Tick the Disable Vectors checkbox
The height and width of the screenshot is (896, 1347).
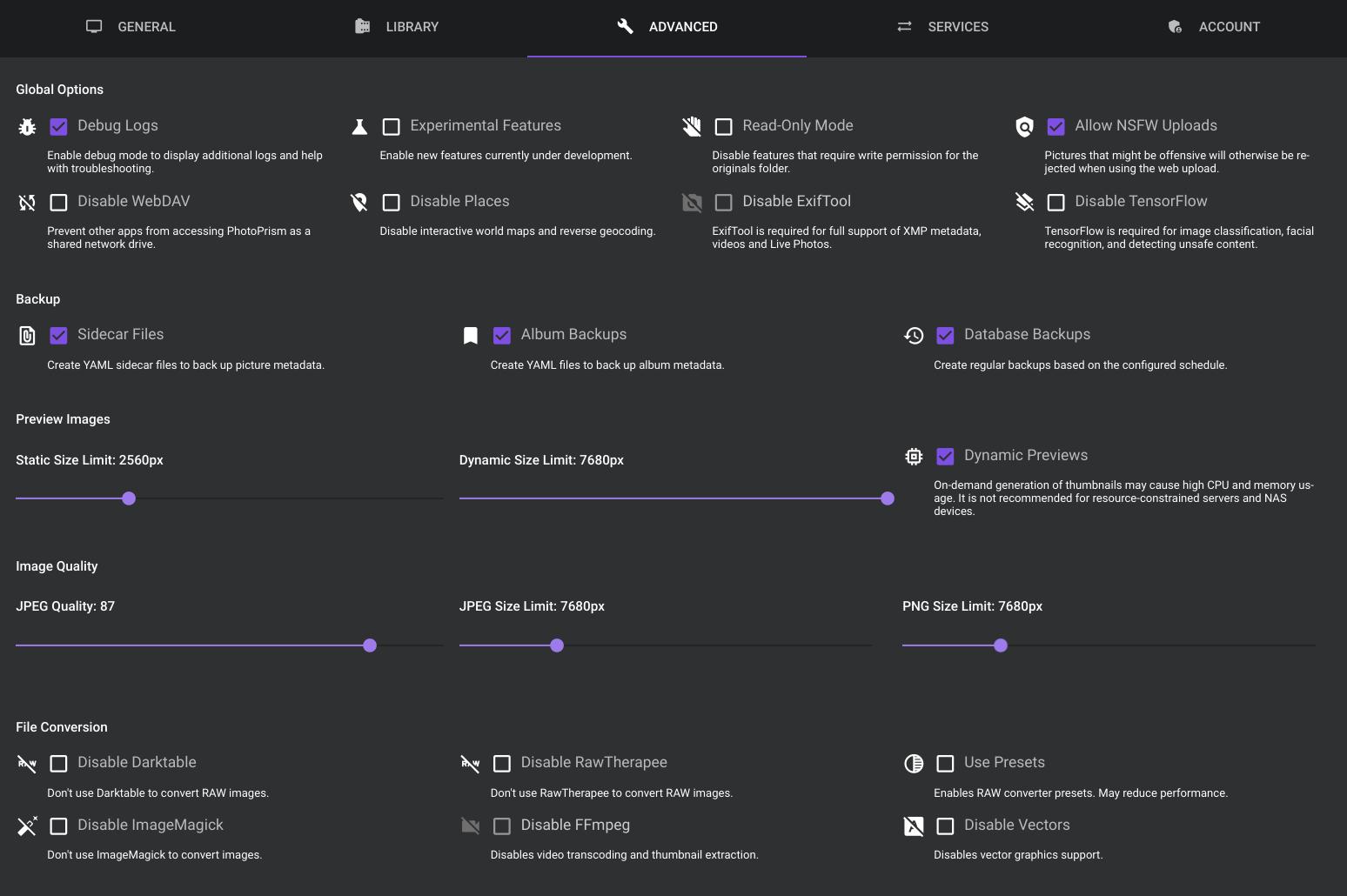pos(945,826)
